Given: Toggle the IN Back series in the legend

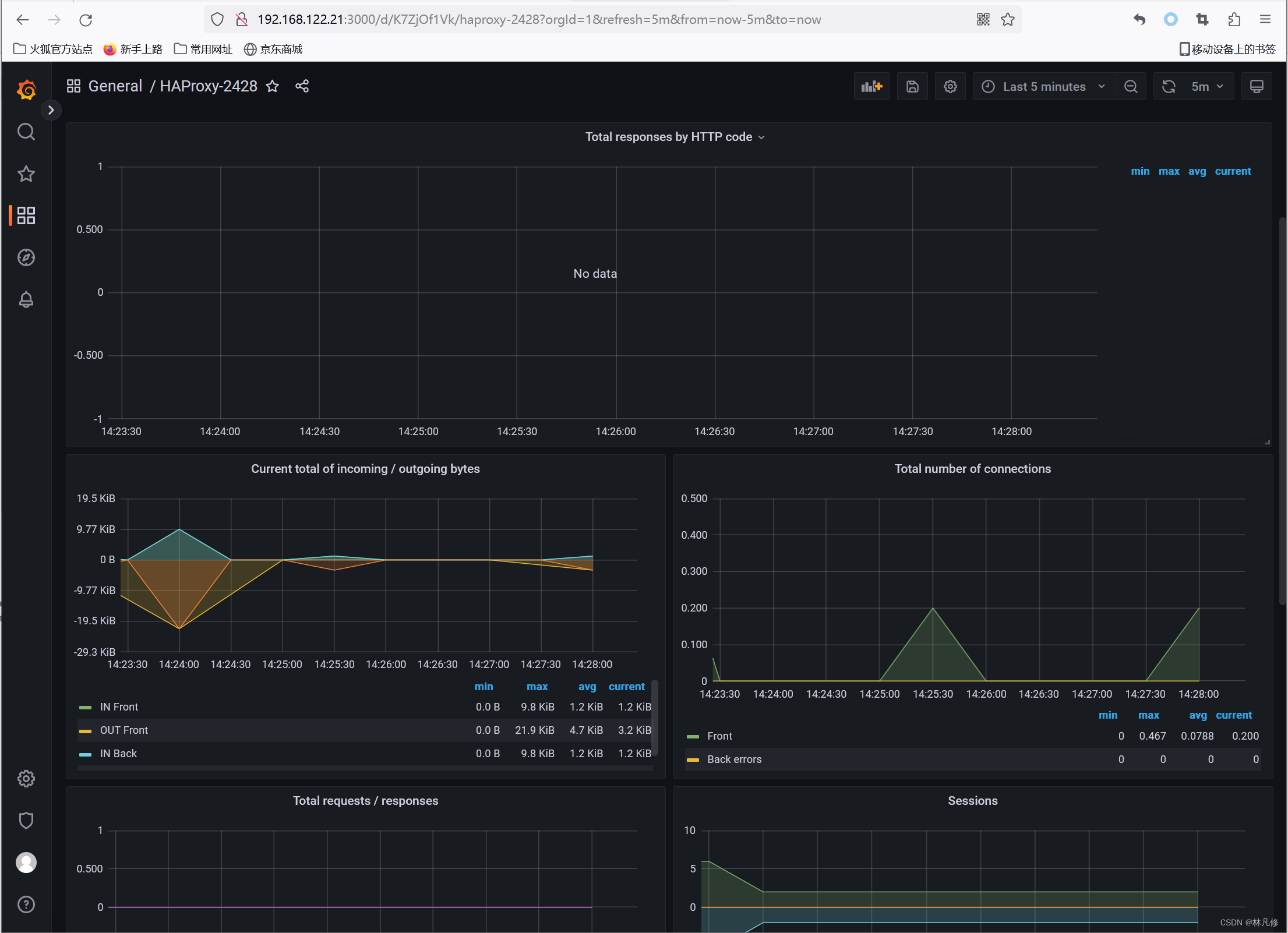Looking at the screenshot, I should (x=118, y=754).
